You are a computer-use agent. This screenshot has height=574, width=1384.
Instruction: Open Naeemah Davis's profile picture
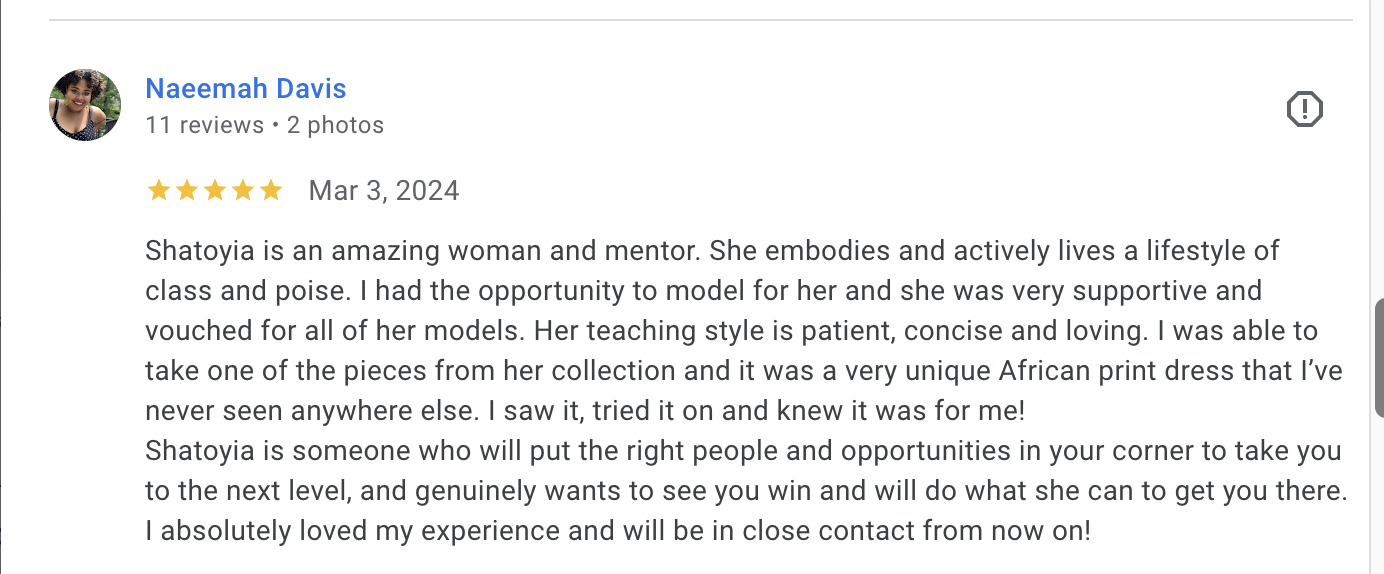(85, 105)
